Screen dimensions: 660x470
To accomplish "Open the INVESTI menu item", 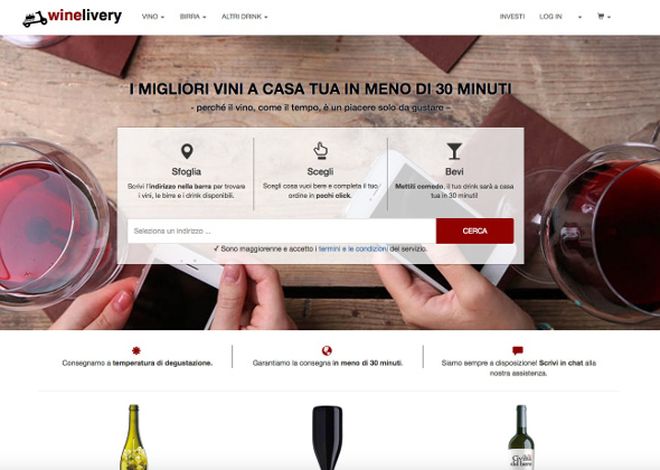I will pos(512,16).
